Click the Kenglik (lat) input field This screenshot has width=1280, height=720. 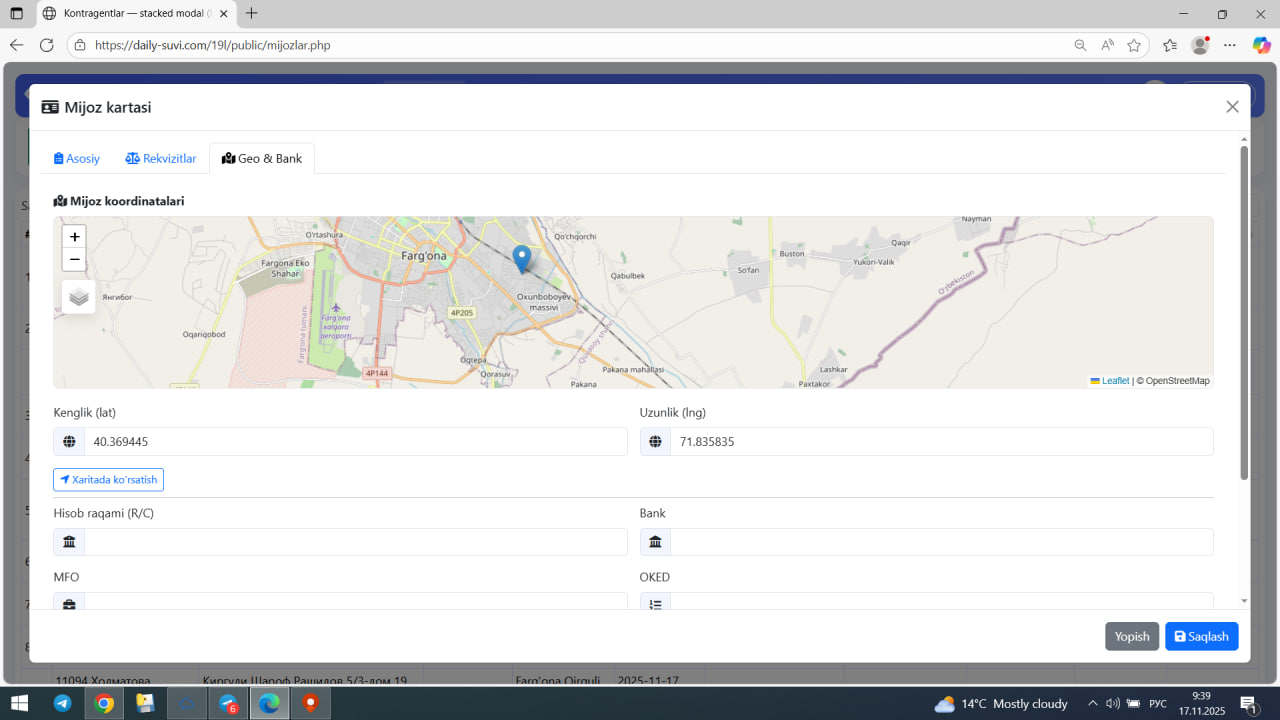355,441
